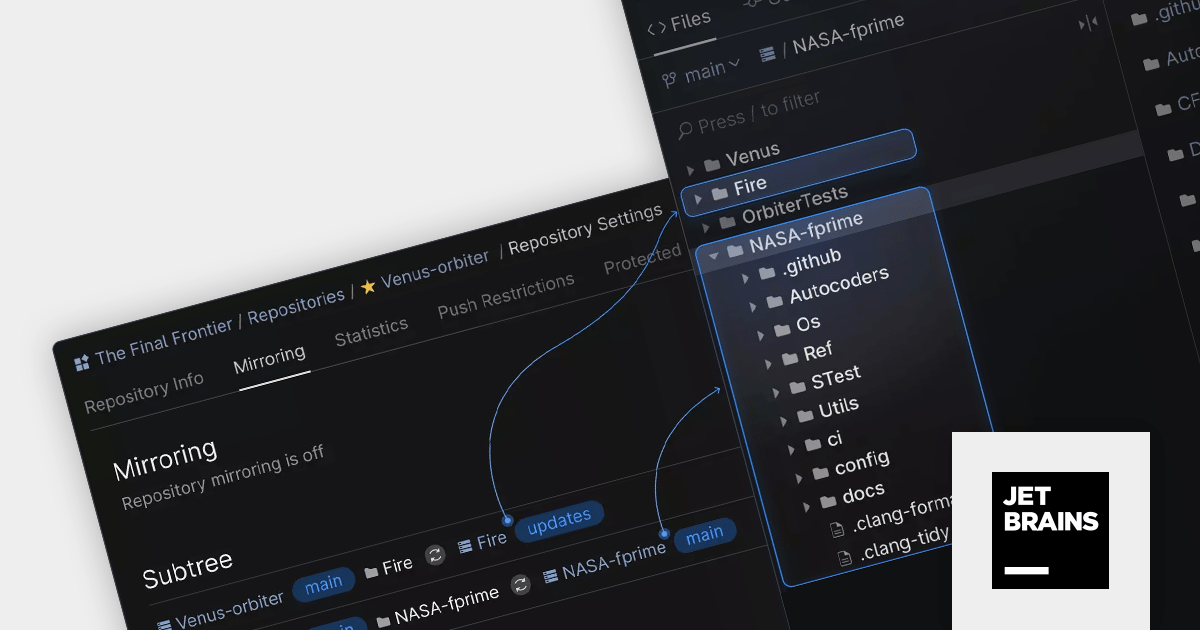The height and width of the screenshot is (630, 1200).
Task: Click the search magnifier icon in filter
Action: pyautogui.click(x=685, y=129)
